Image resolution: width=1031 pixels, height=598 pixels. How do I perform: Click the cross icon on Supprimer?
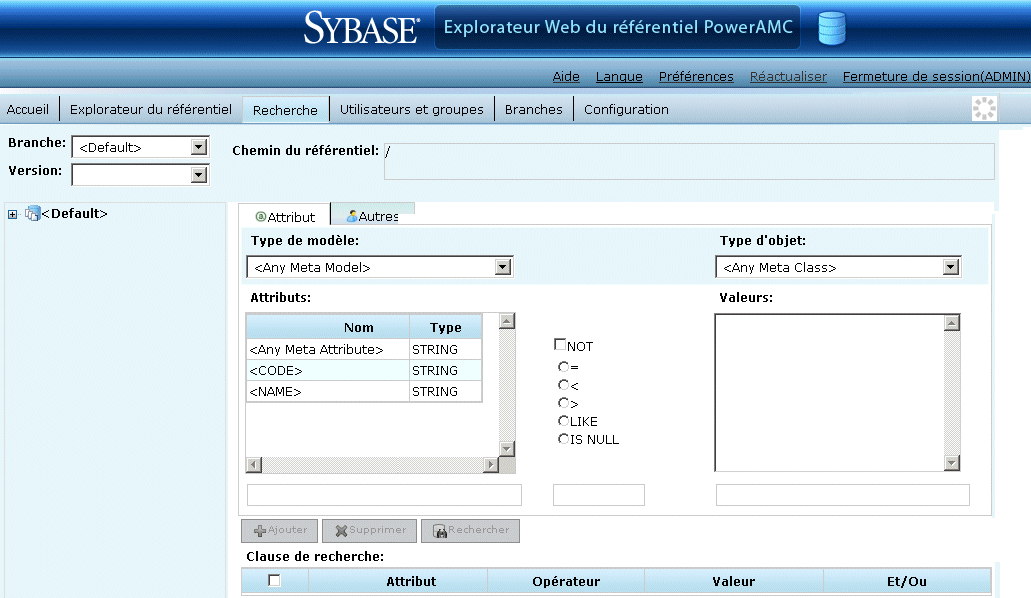click(x=341, y=530)
